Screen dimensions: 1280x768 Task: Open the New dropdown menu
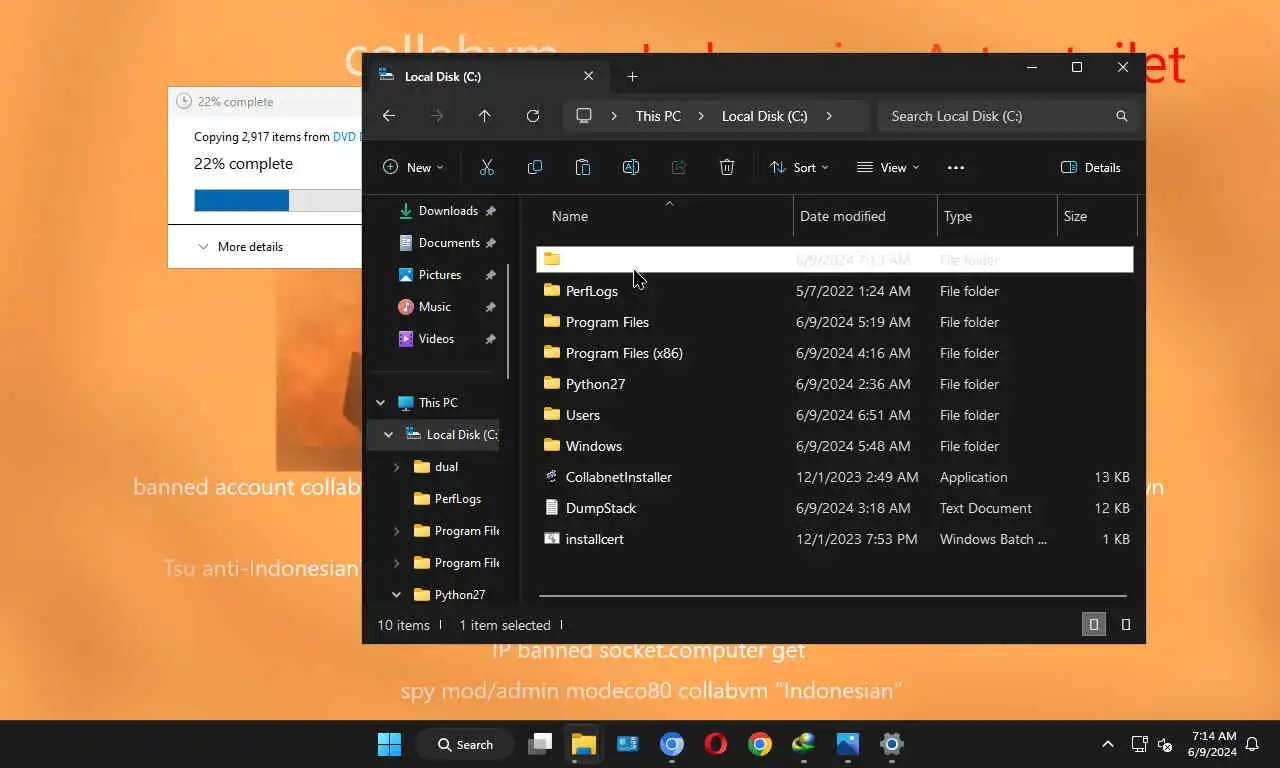413,167
